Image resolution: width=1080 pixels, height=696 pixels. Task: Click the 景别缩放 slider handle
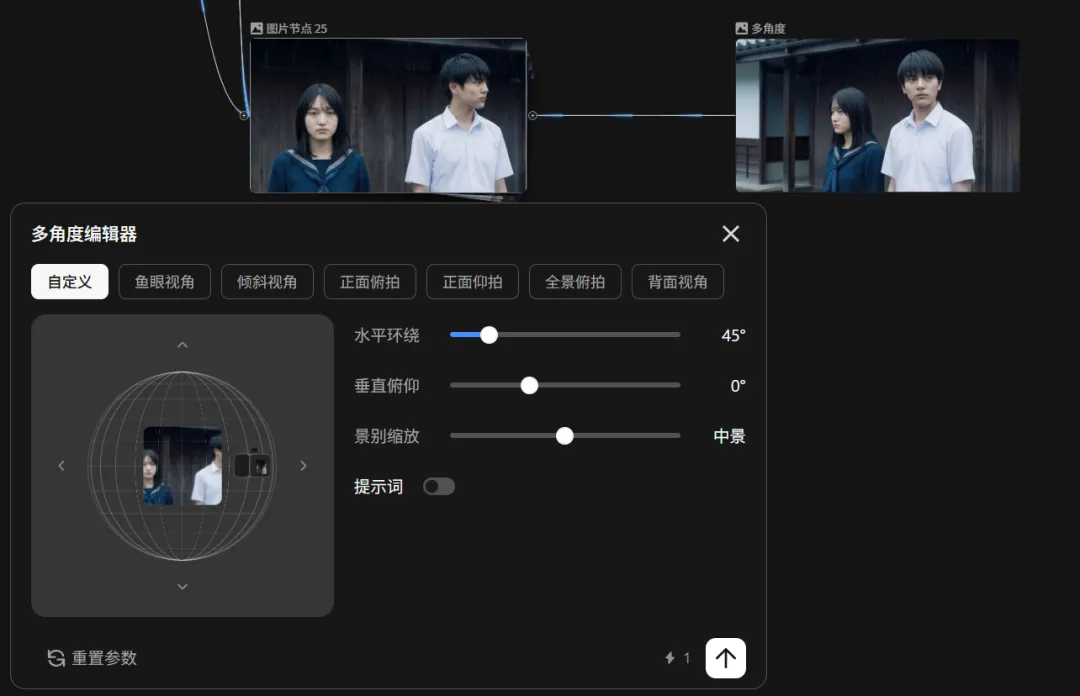(x=565, y=436)
